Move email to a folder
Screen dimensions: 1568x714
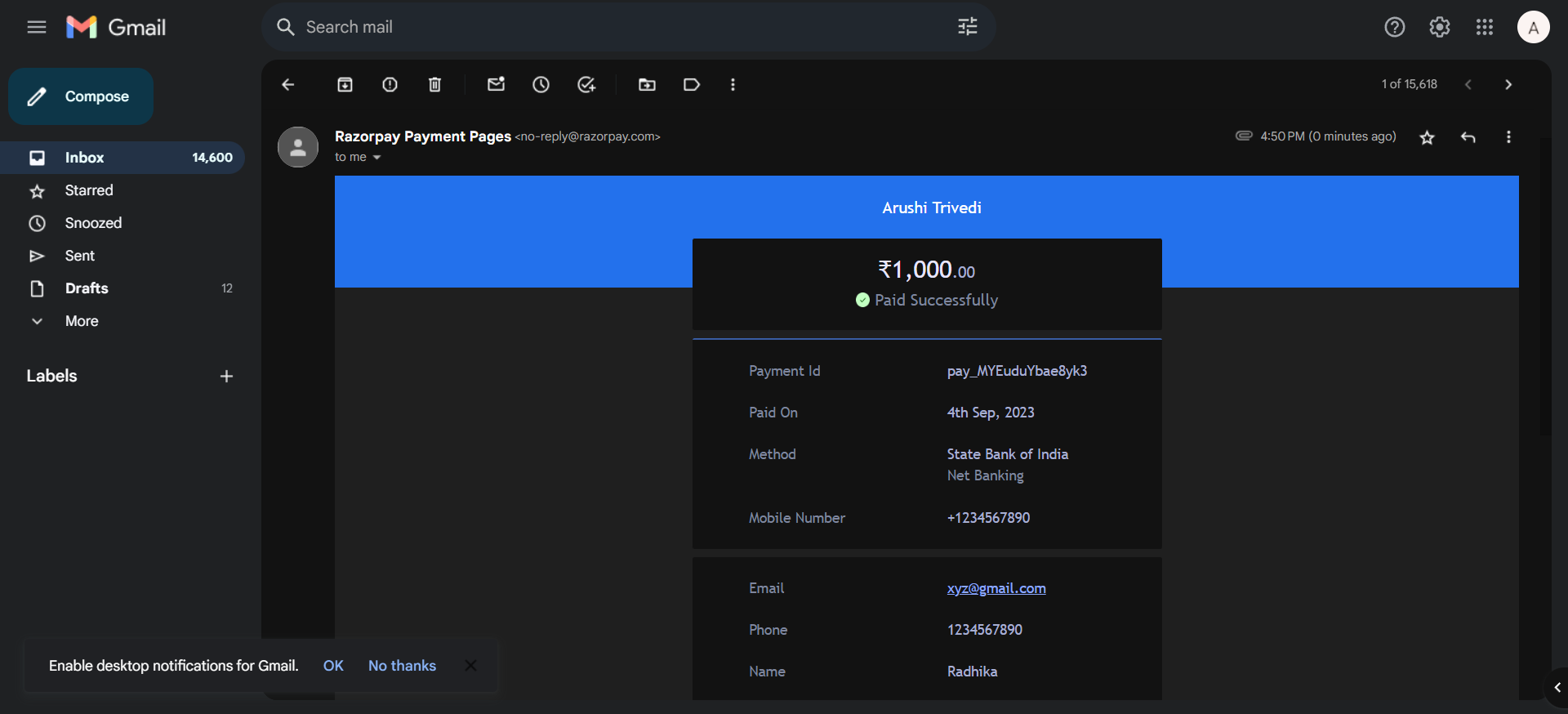click(x=647, y=84)
